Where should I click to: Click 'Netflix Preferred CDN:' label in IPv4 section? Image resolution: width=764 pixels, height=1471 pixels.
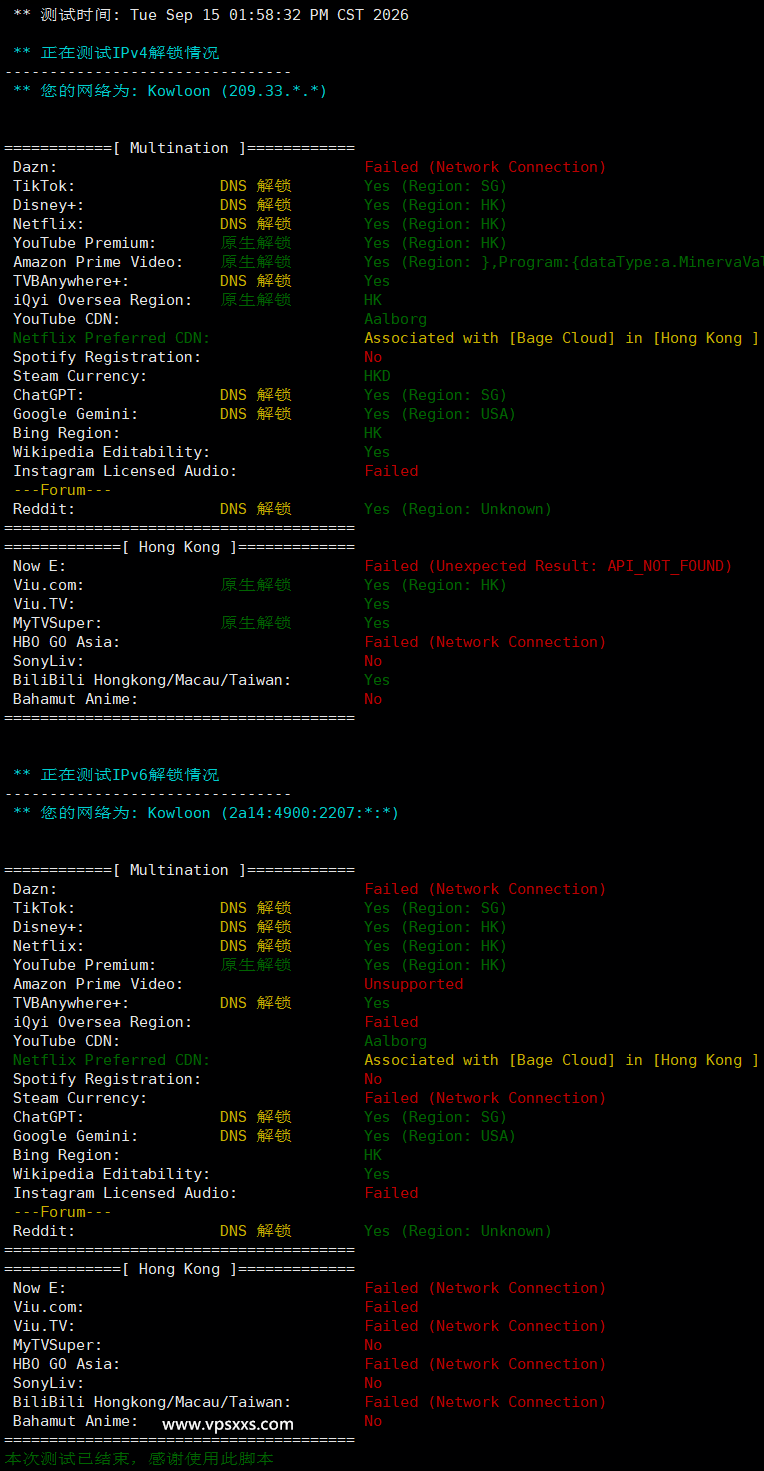[x=112, y=338]
